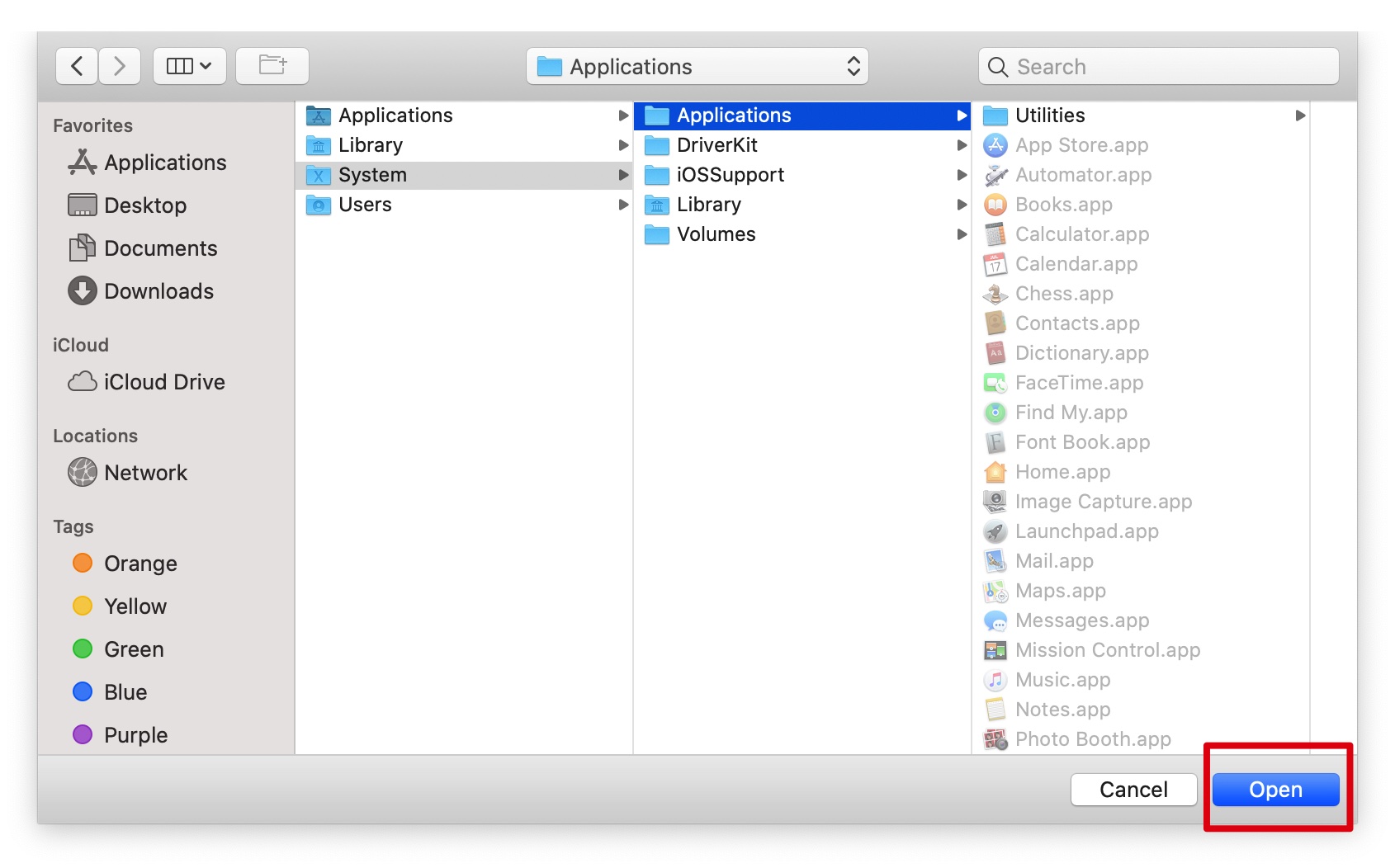Select Applications folder in first column
1395x868 pixels.
click(464, 116)
